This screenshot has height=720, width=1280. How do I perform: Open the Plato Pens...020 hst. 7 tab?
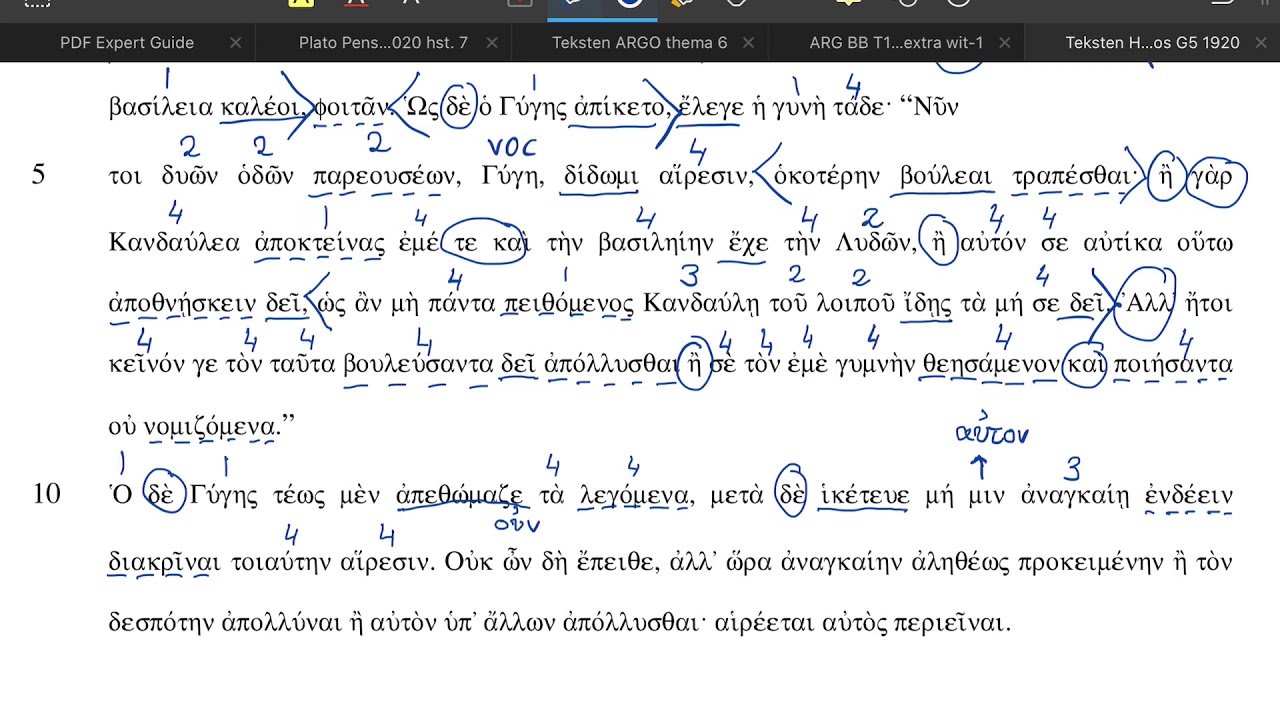383,43
